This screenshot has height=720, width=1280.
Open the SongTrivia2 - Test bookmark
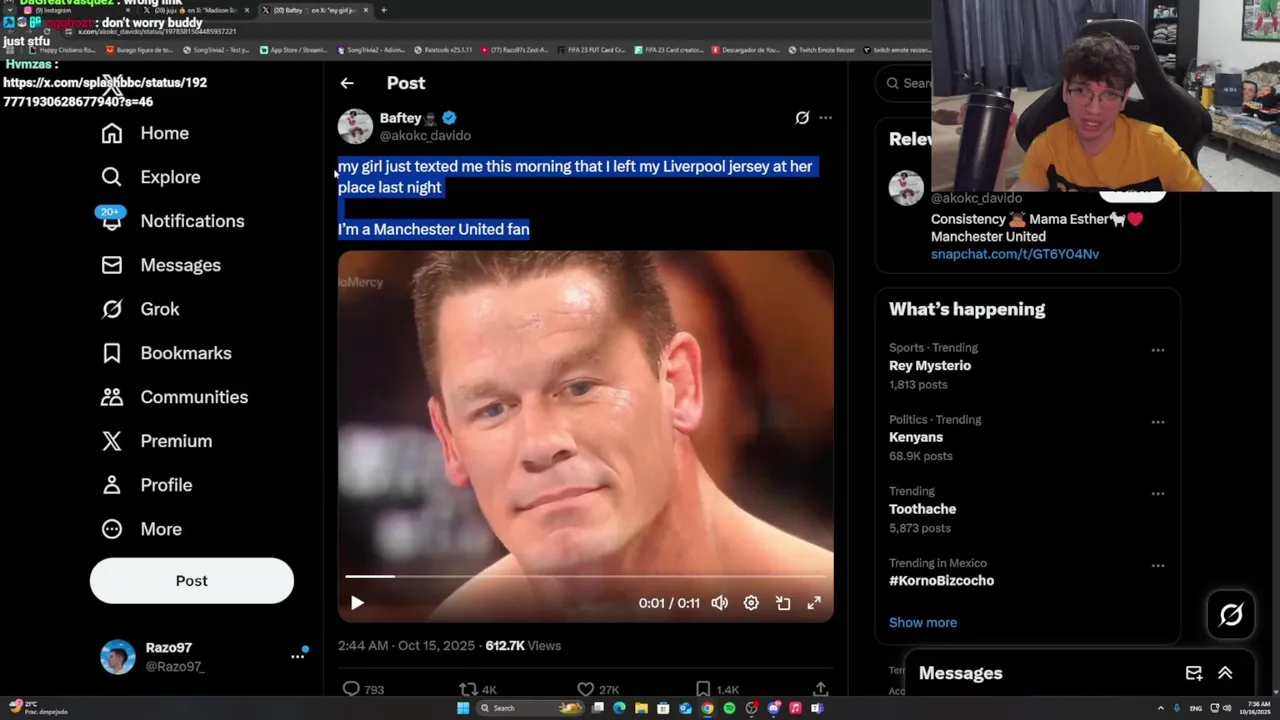coord(217,49)
